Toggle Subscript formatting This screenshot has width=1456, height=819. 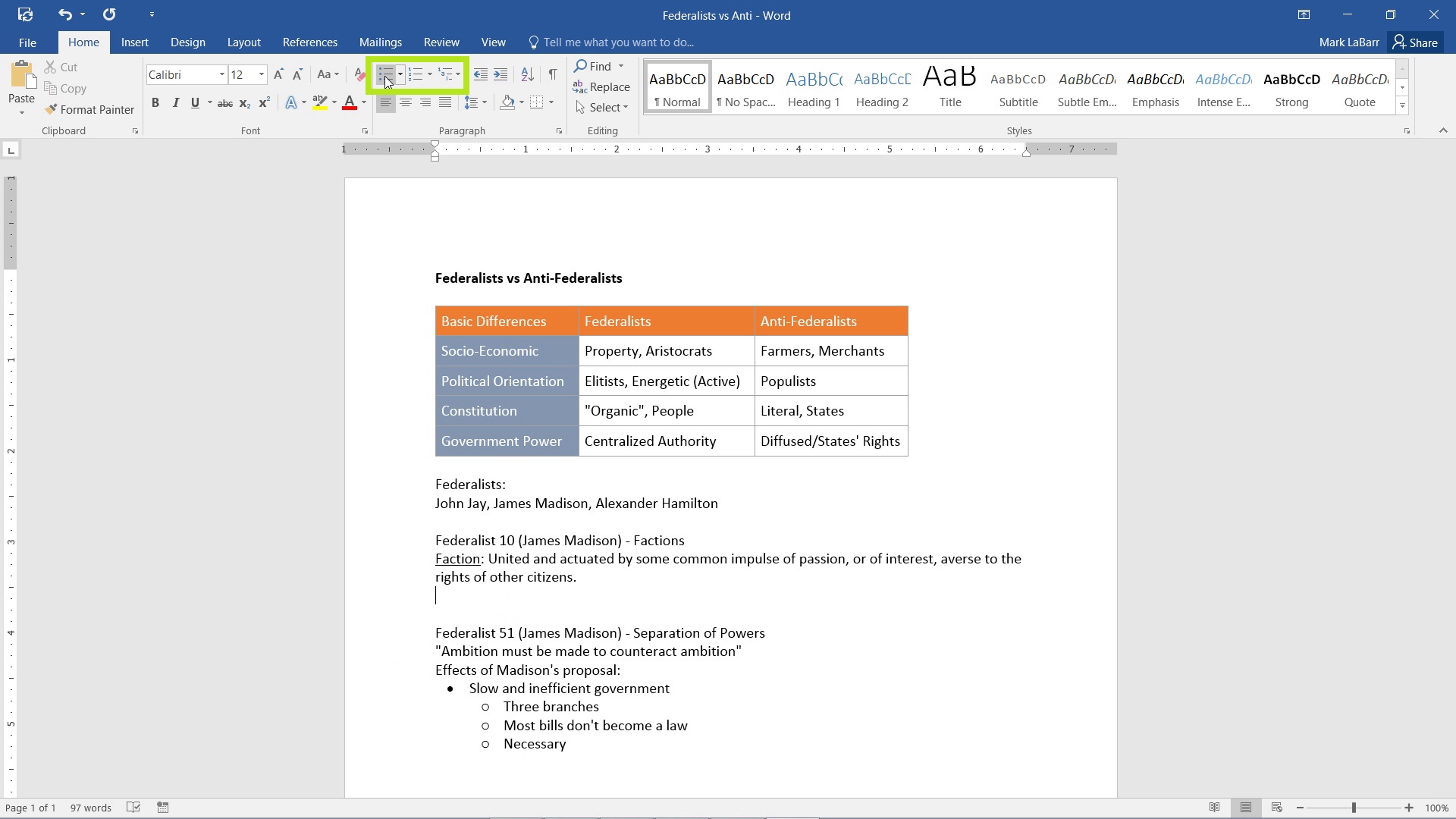click(x=244, y=102)
